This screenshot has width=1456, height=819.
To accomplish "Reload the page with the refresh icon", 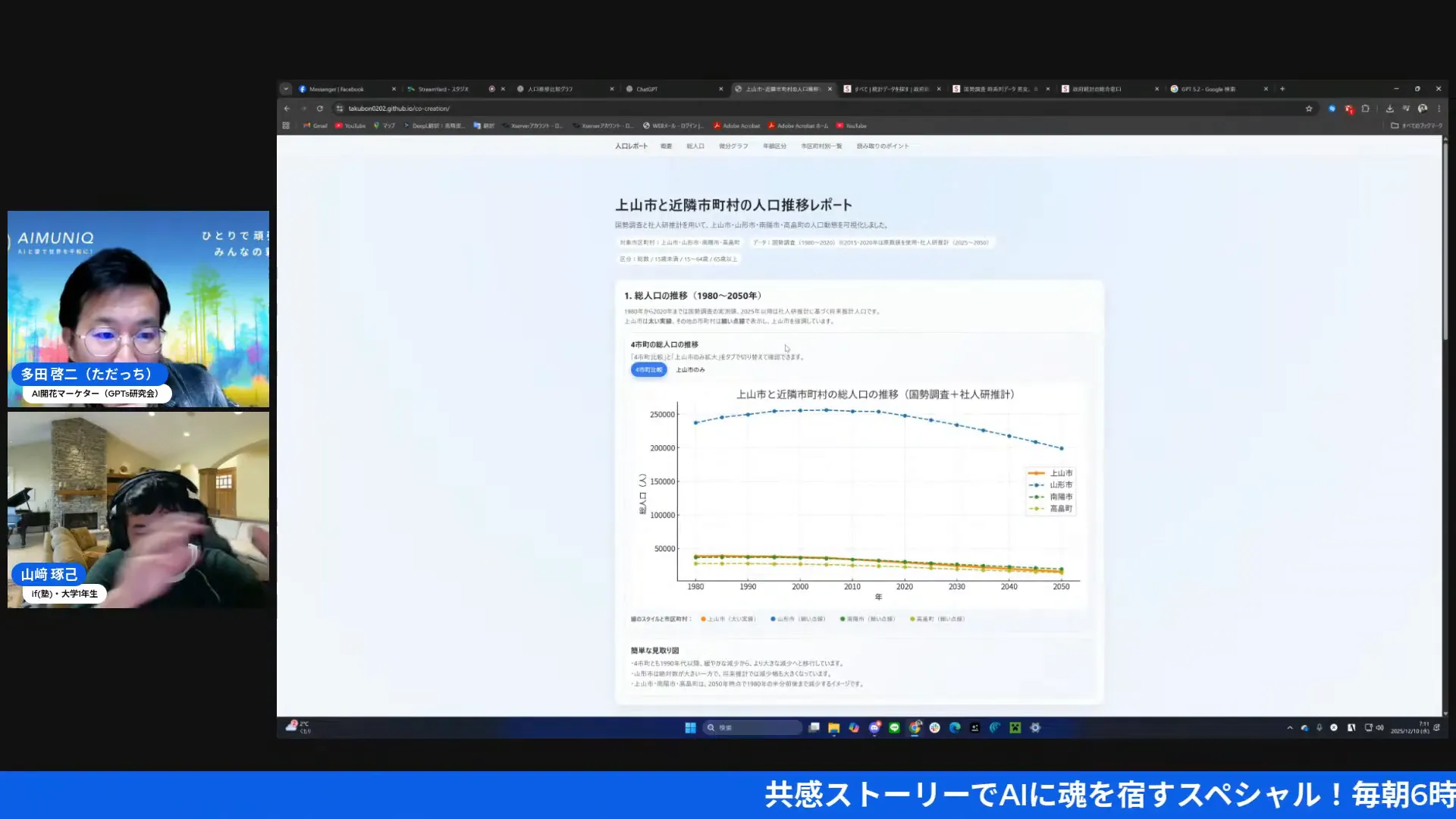I will point(321,108).
